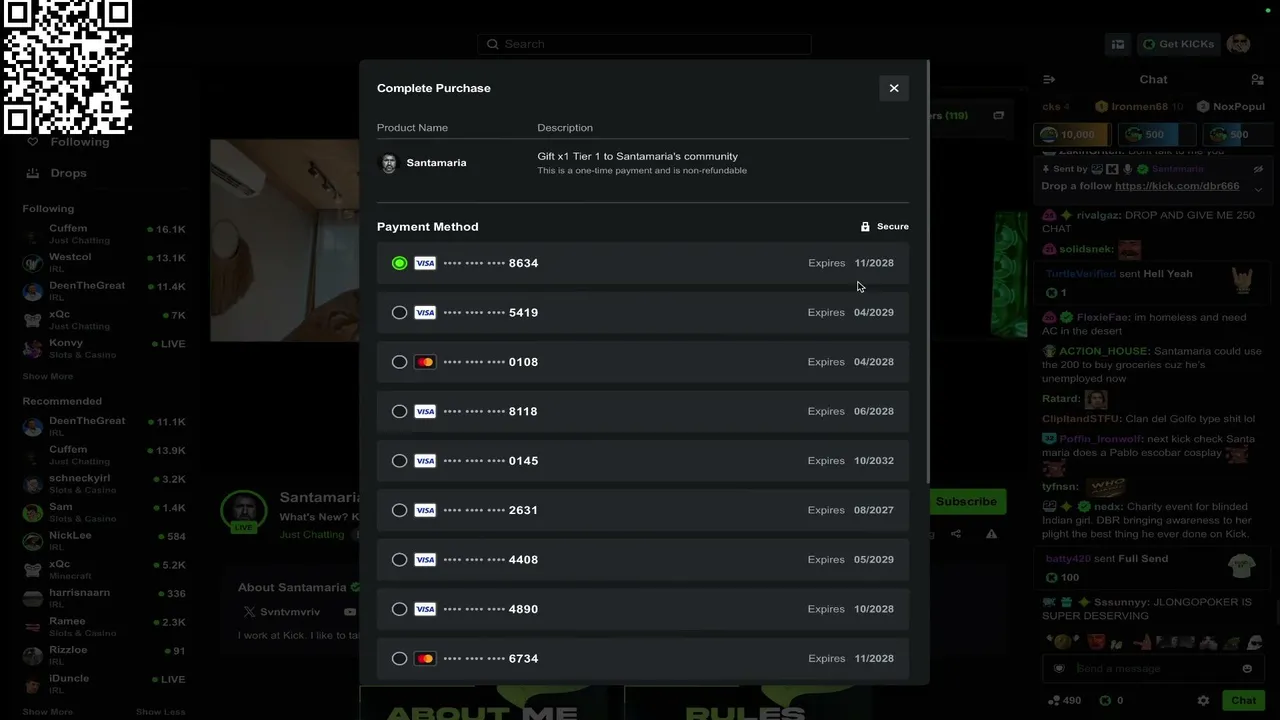
Task: Click the Get KICKs button
Action: point(1179,44)
